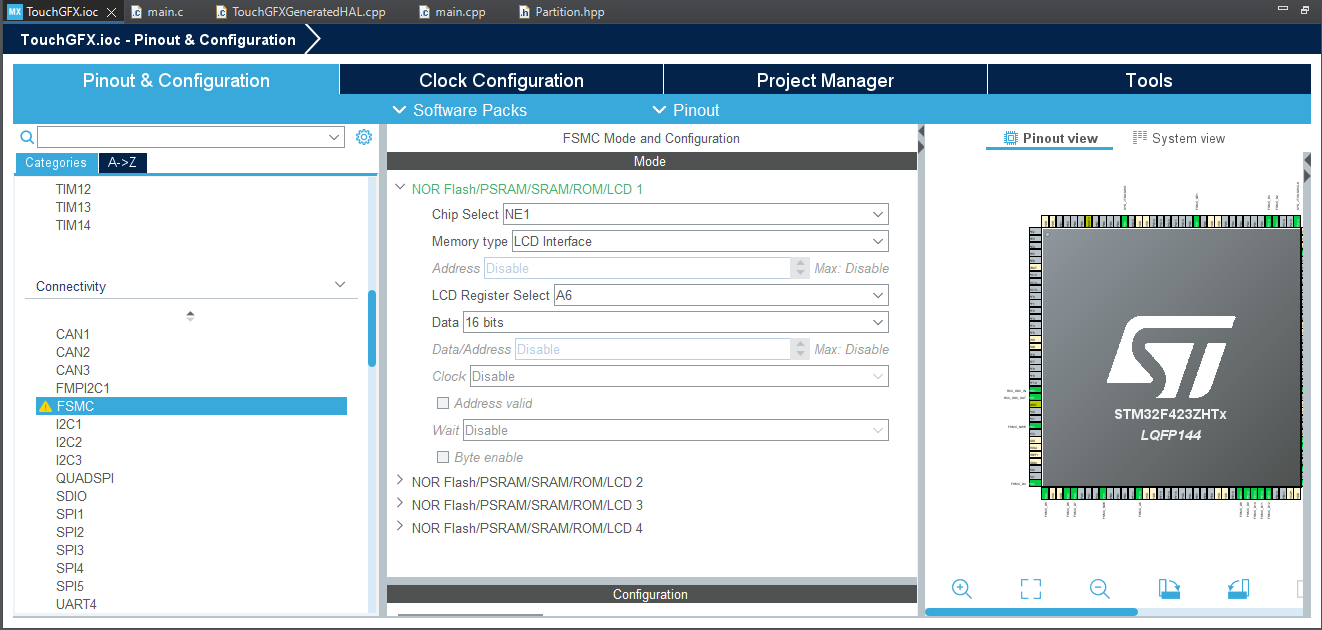Expand NOR Flash/PSRAM/SRAM/ROM/LCD 2
The width and height of the screenshot is (1322, 630).
point(400,481)
